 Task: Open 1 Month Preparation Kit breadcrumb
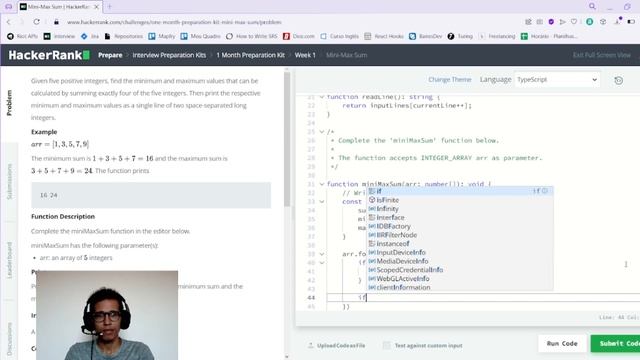click(250, 55)
